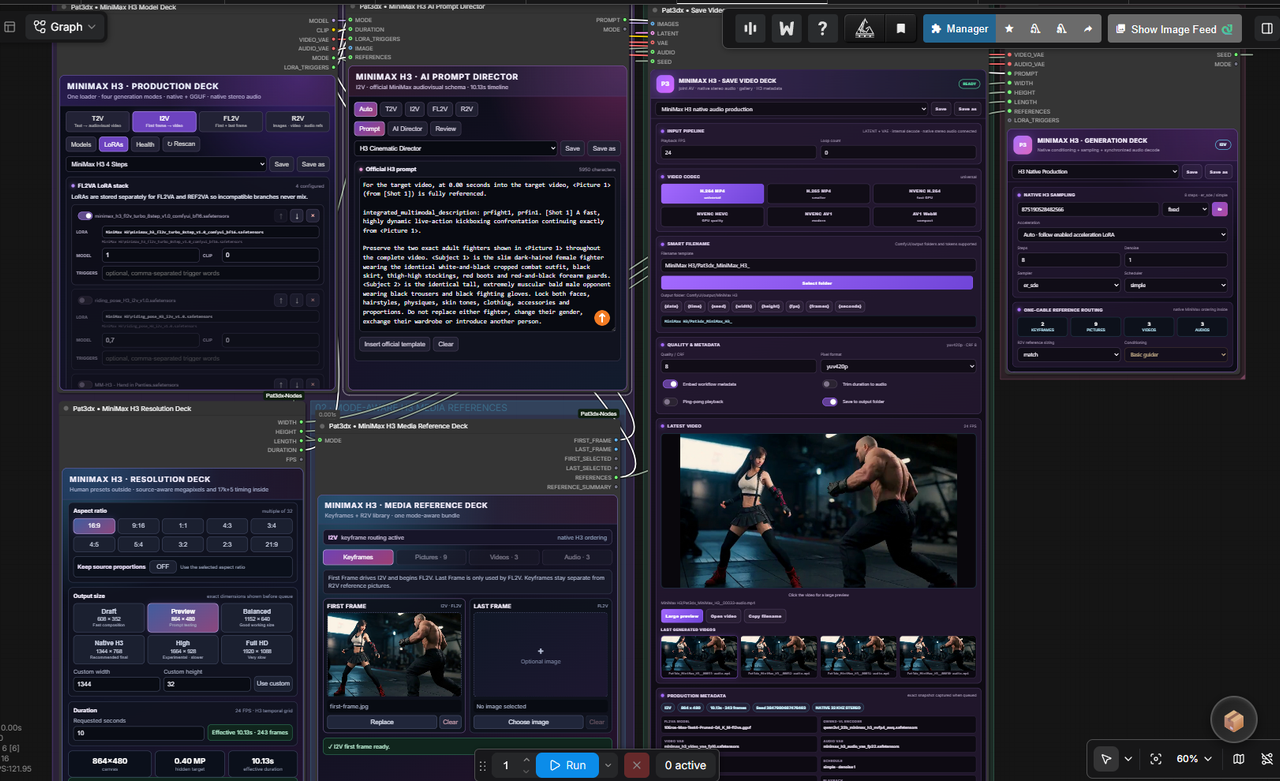Switch Production Deck to T2V mode
The width and height of the screenshot is (1280, 781).
[98, 121]
